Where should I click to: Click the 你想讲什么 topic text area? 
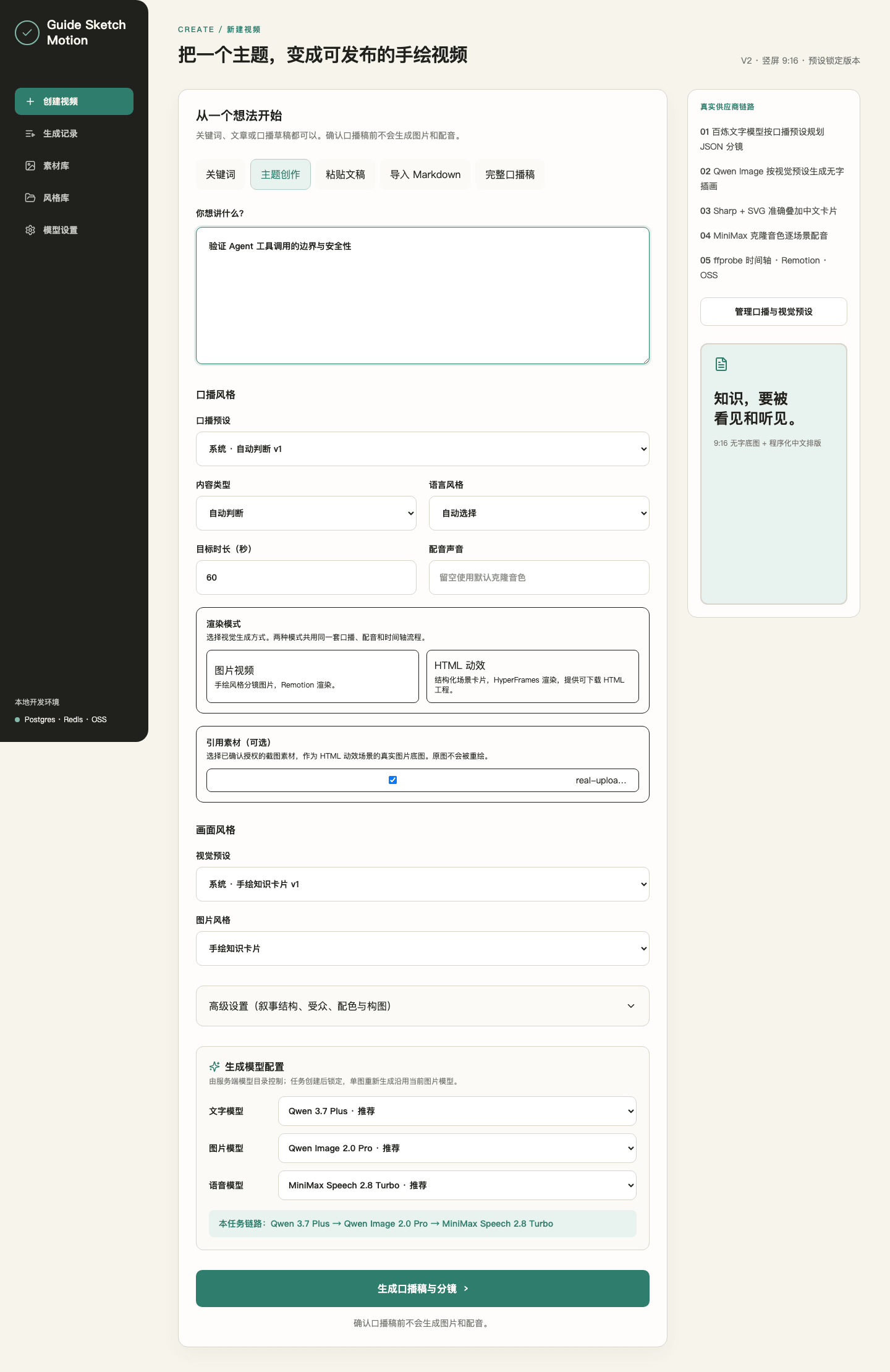423,296
